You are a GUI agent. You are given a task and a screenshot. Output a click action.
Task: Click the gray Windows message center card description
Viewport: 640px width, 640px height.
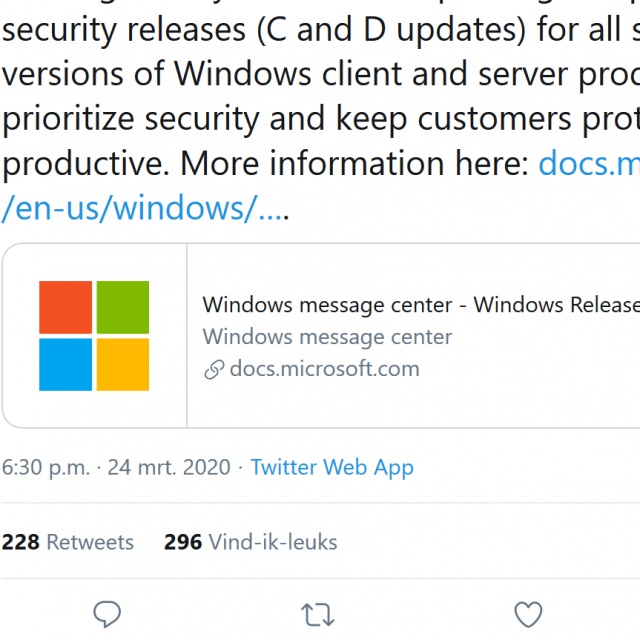(327, 337)
